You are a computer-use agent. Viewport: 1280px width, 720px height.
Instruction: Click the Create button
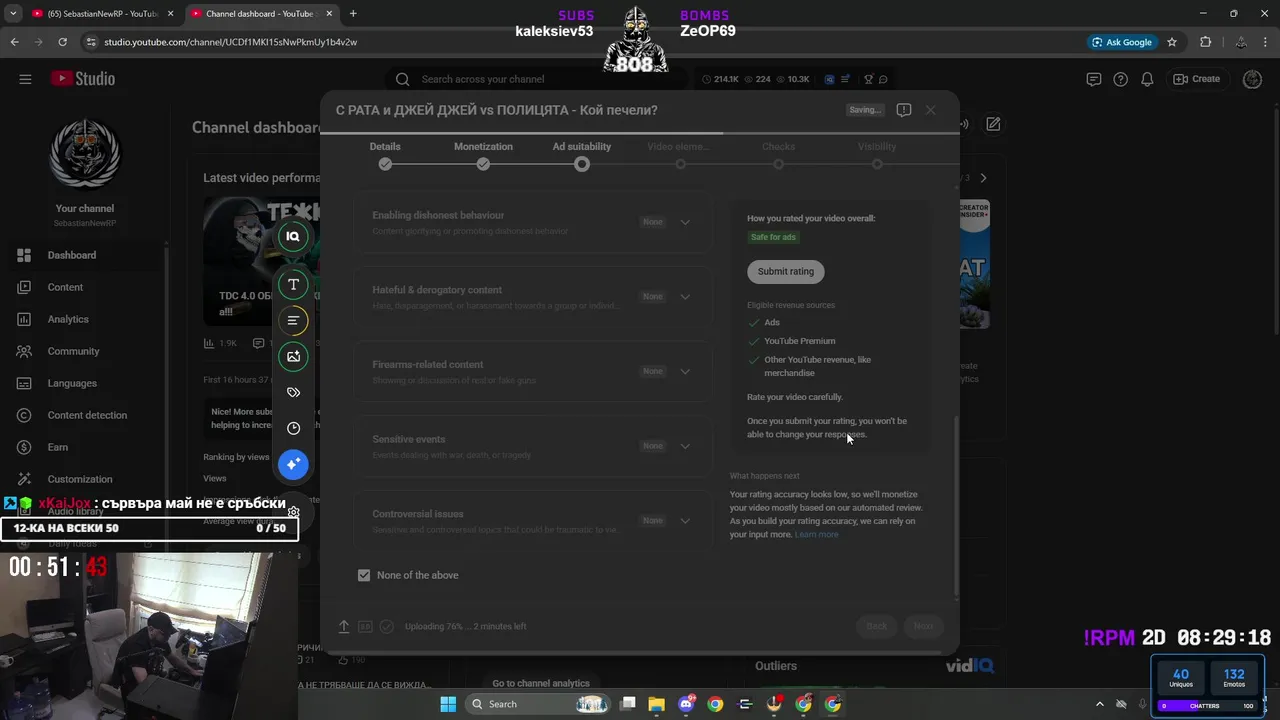(1197, 79)
